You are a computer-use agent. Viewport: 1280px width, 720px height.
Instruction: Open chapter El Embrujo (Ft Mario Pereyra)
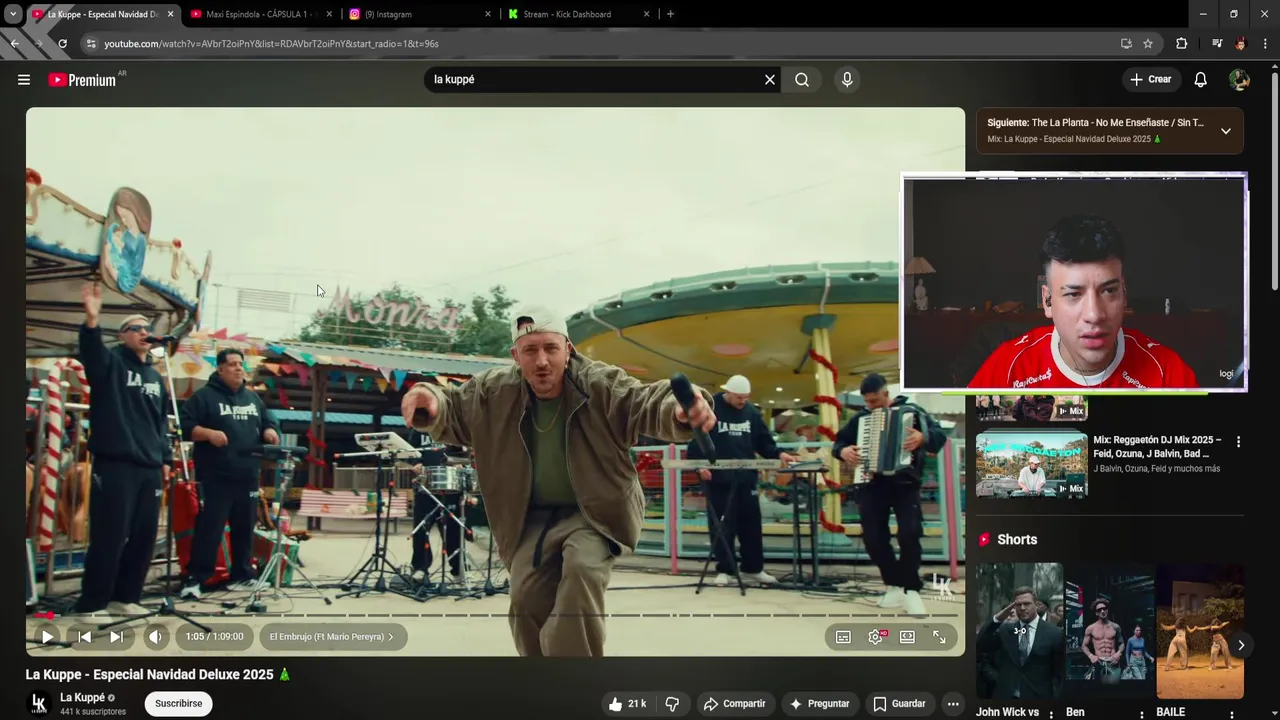(331, 637)
